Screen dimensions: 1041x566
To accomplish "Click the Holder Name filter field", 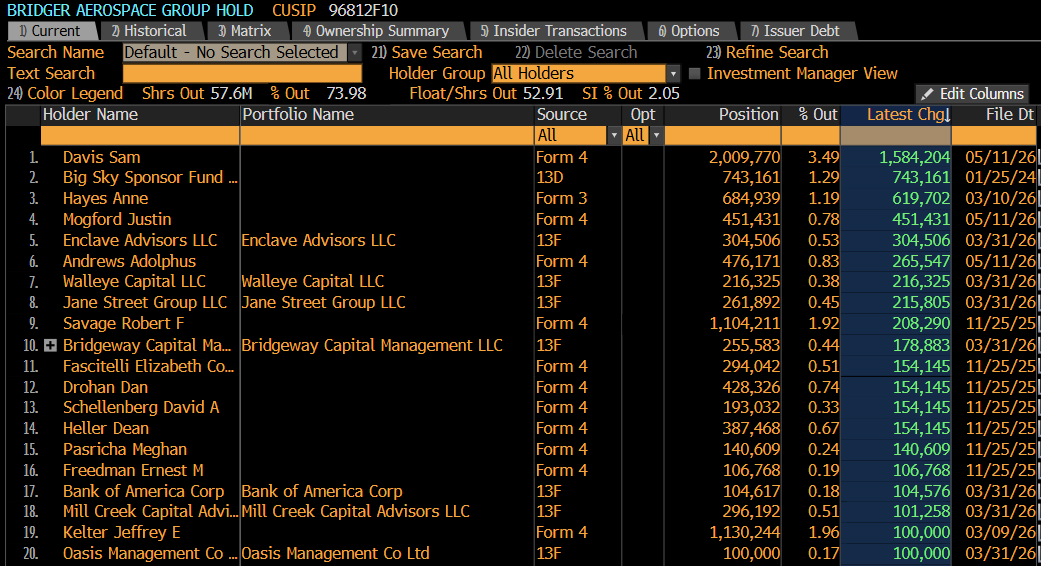I will (x=140, y=135).
